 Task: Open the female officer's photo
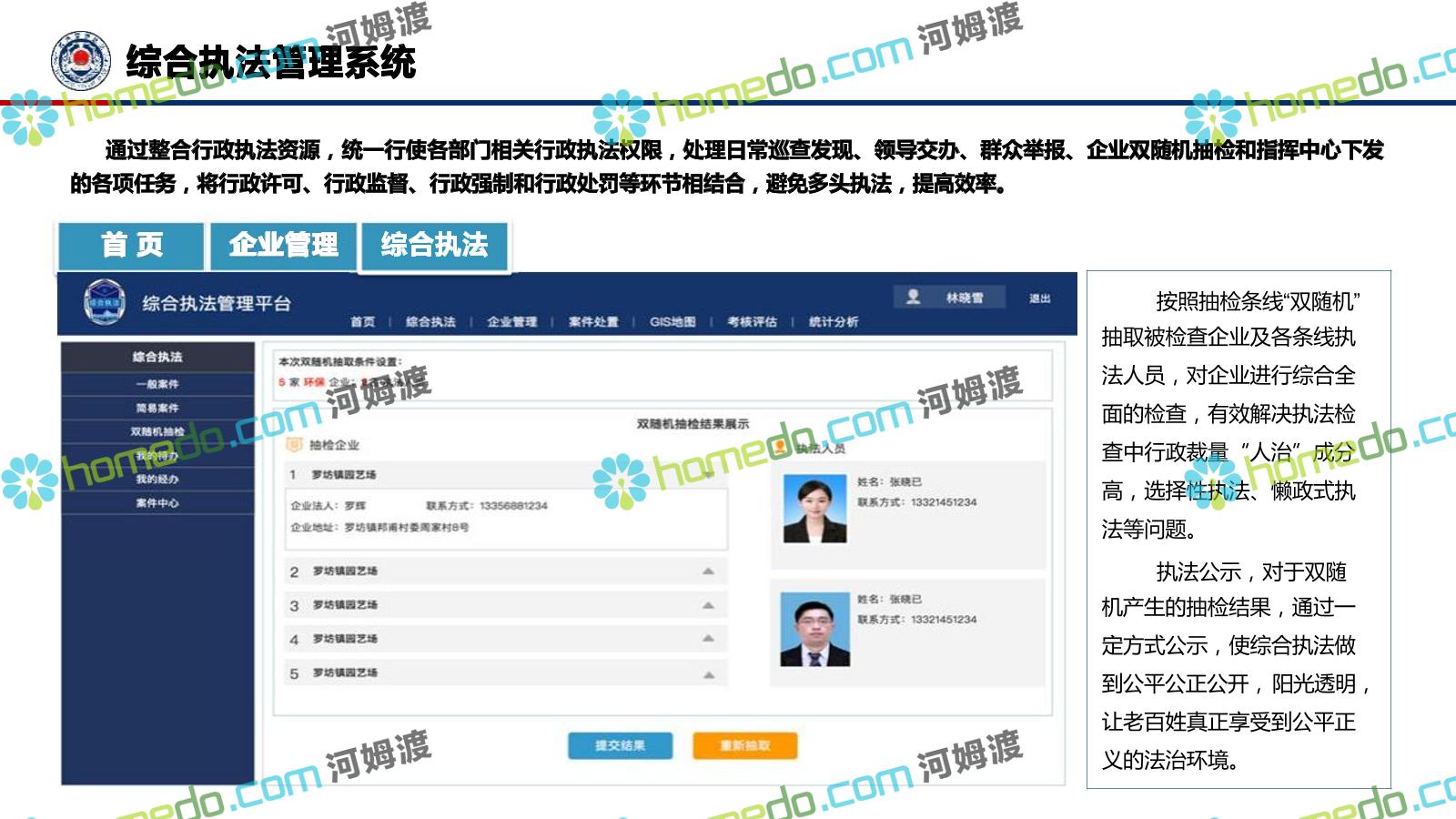point(815,510)
